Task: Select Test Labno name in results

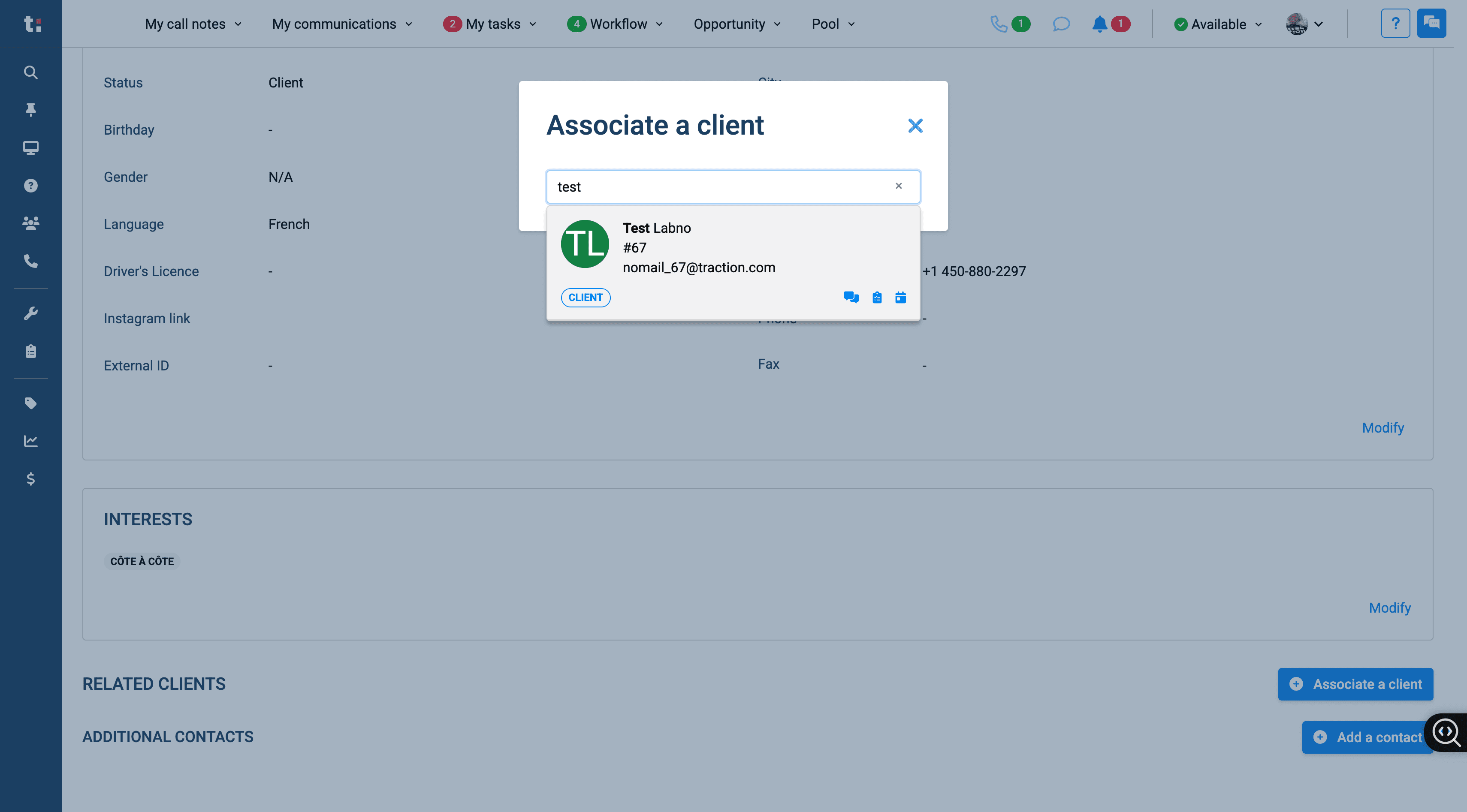Action: click(657, 228)
